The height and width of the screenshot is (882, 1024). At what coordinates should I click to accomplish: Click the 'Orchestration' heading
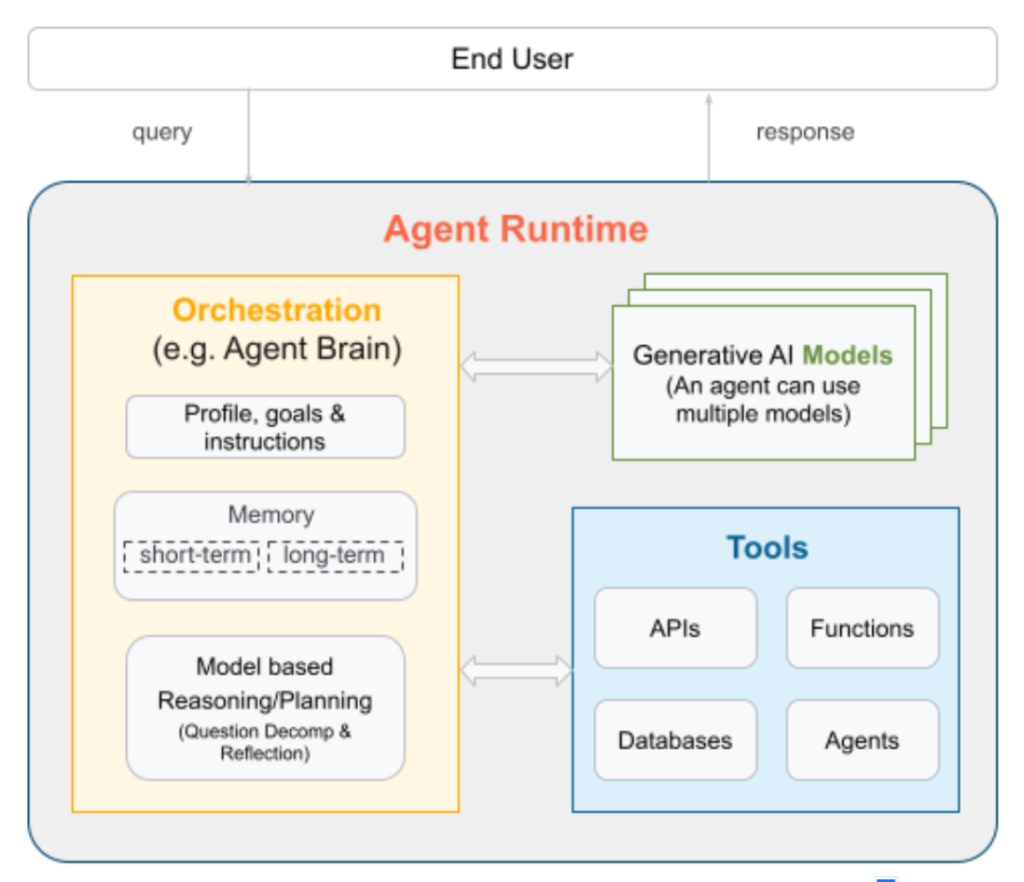coord(276,310)
